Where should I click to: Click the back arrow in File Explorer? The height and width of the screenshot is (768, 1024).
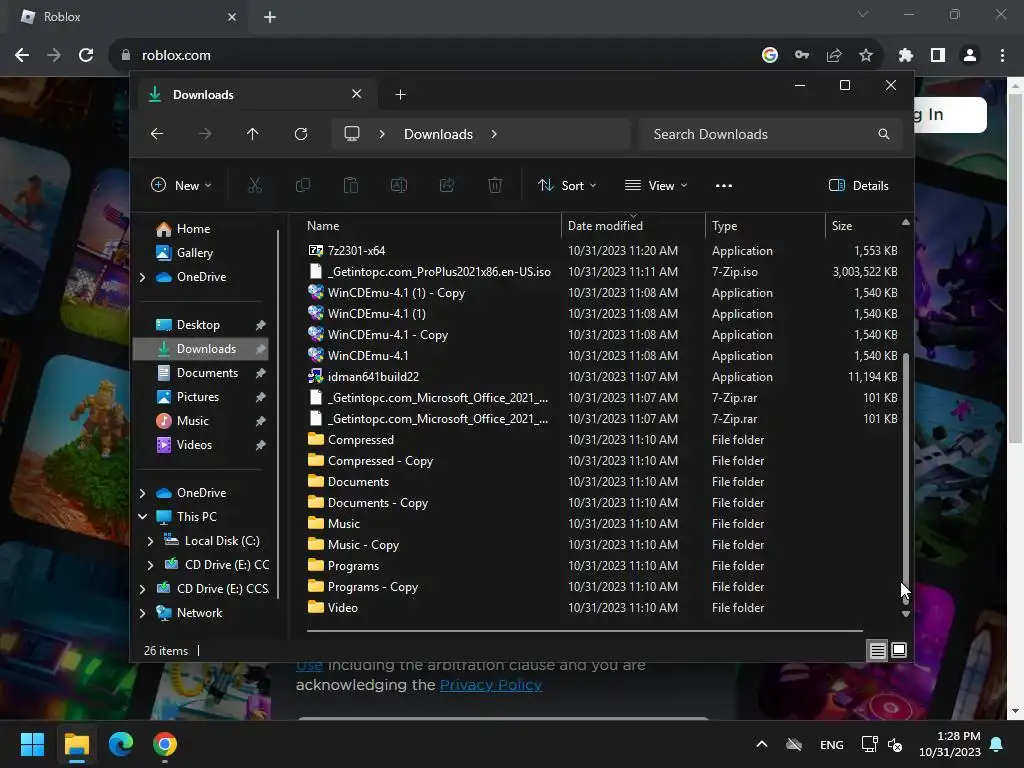(x=157, y=134)
